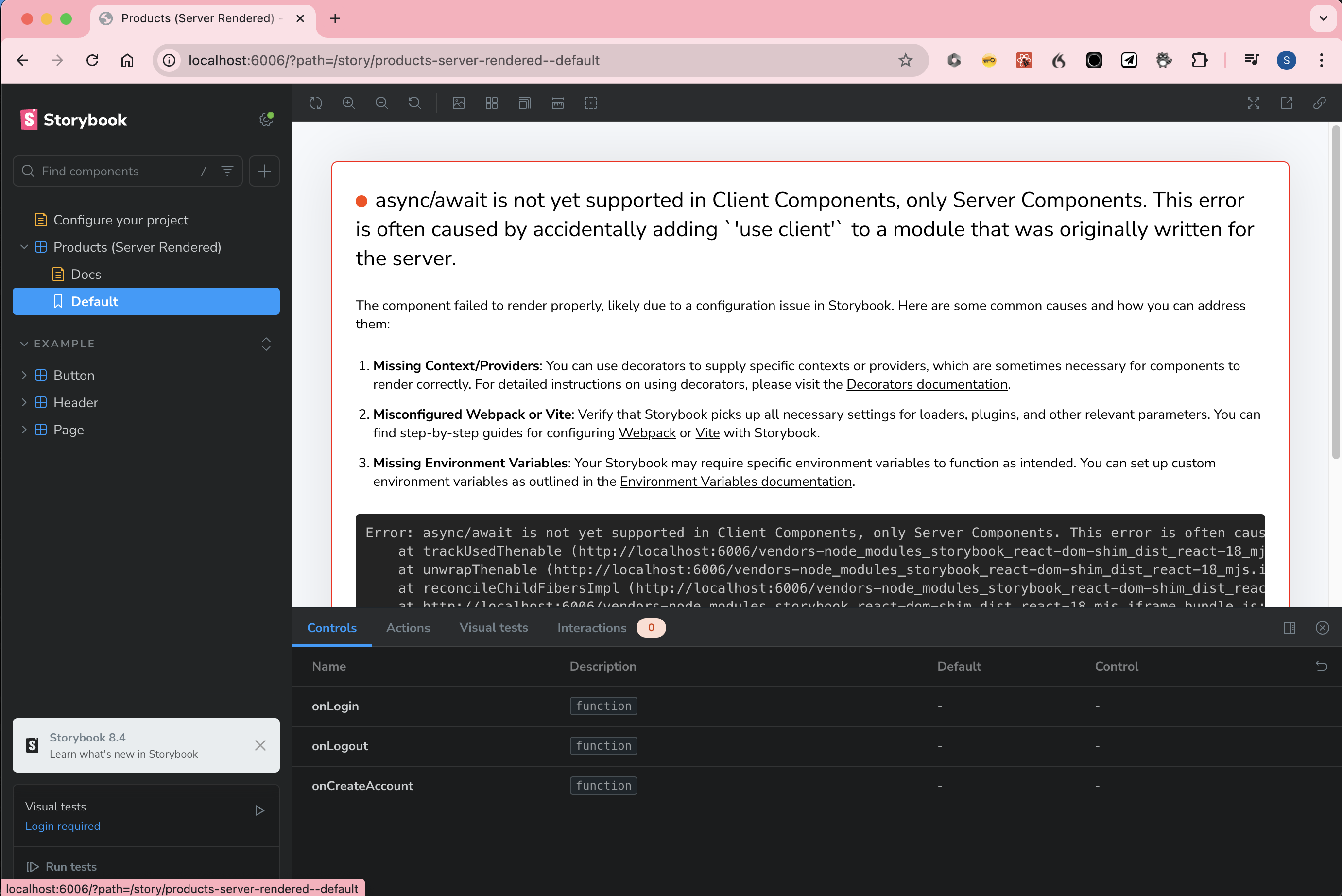
Task: Open the Interactions tab
Action: tap(611, 627)
